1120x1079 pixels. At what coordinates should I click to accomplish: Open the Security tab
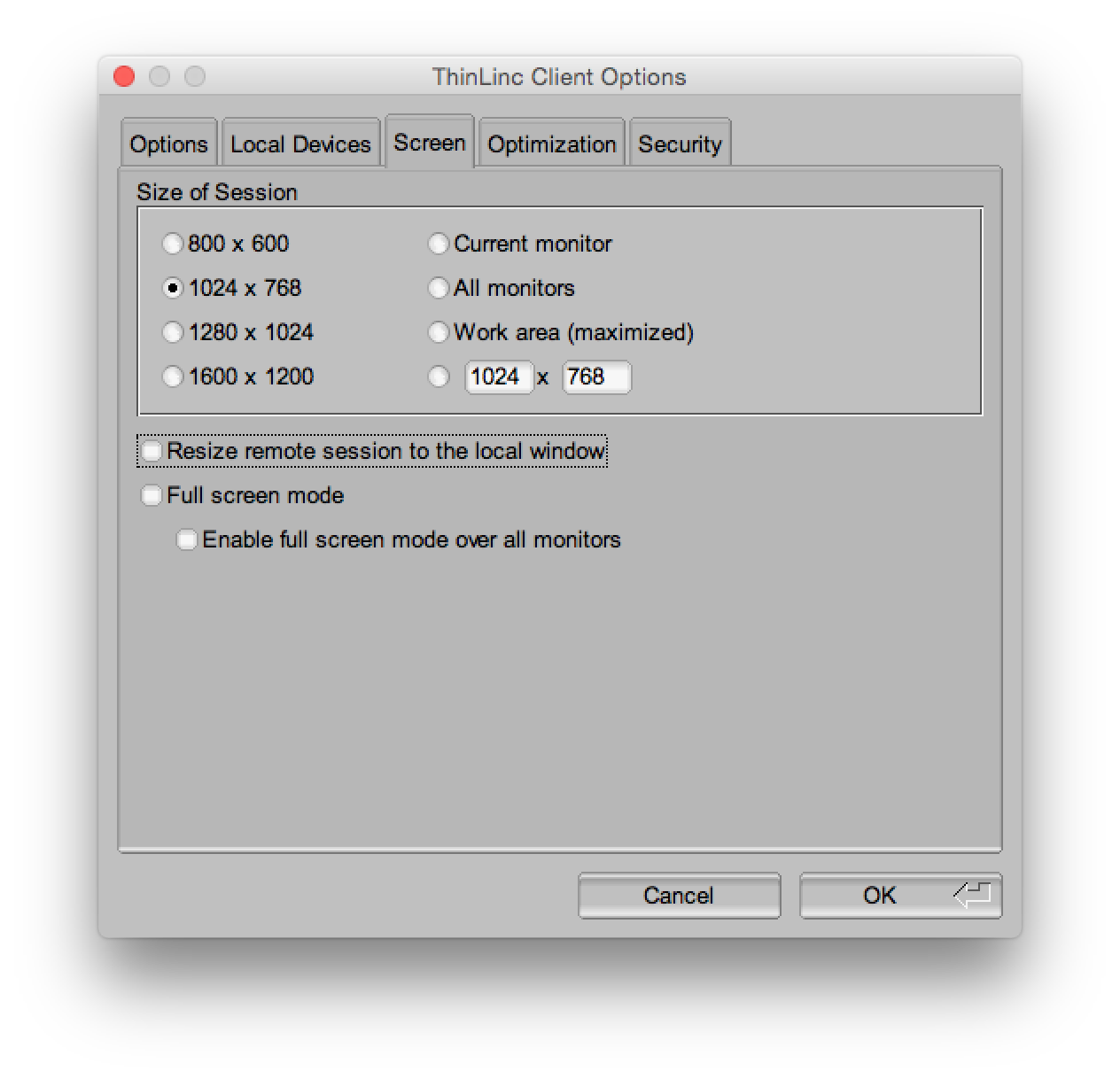pyautogui.click(x=680, y=144)
